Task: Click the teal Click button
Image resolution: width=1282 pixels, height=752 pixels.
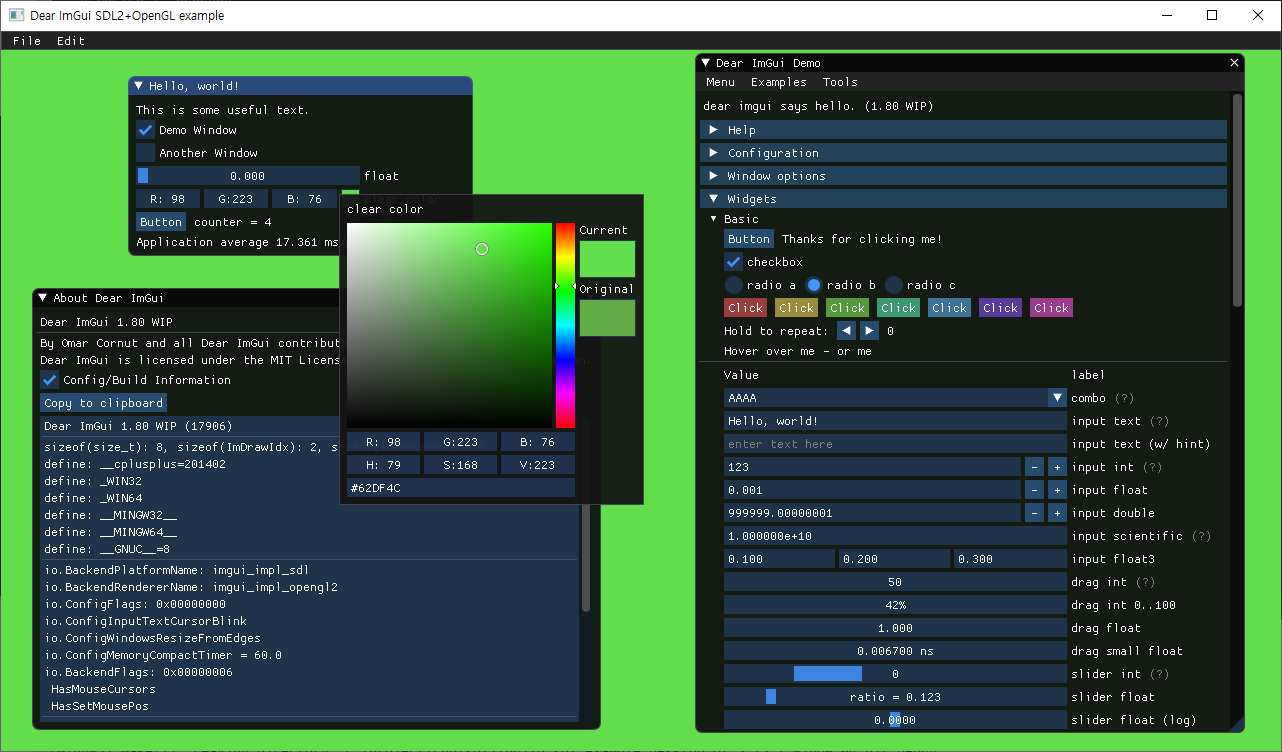Action: point(899,308)
